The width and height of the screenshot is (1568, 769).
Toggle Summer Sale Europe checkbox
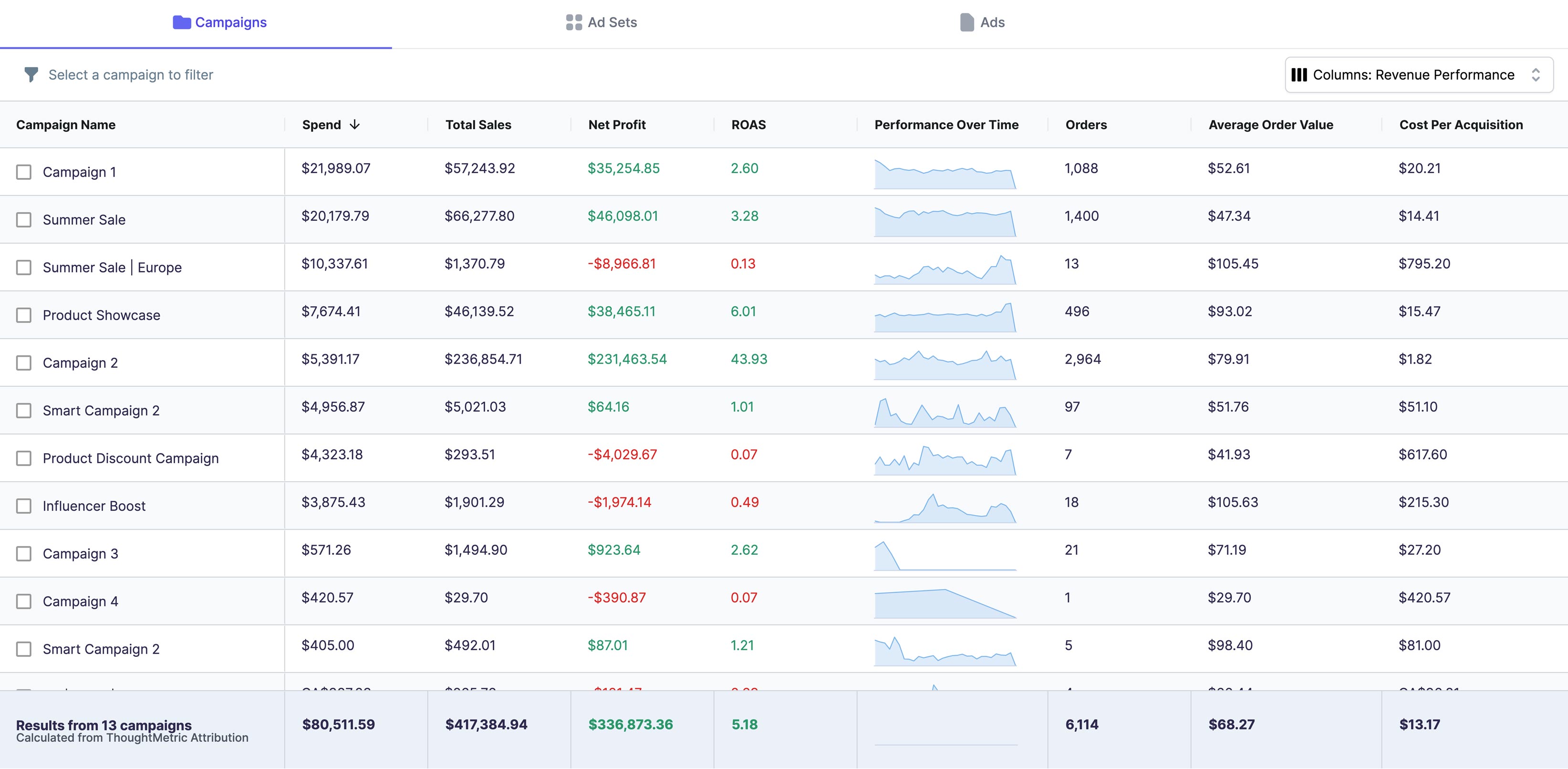tap(24, 267)
